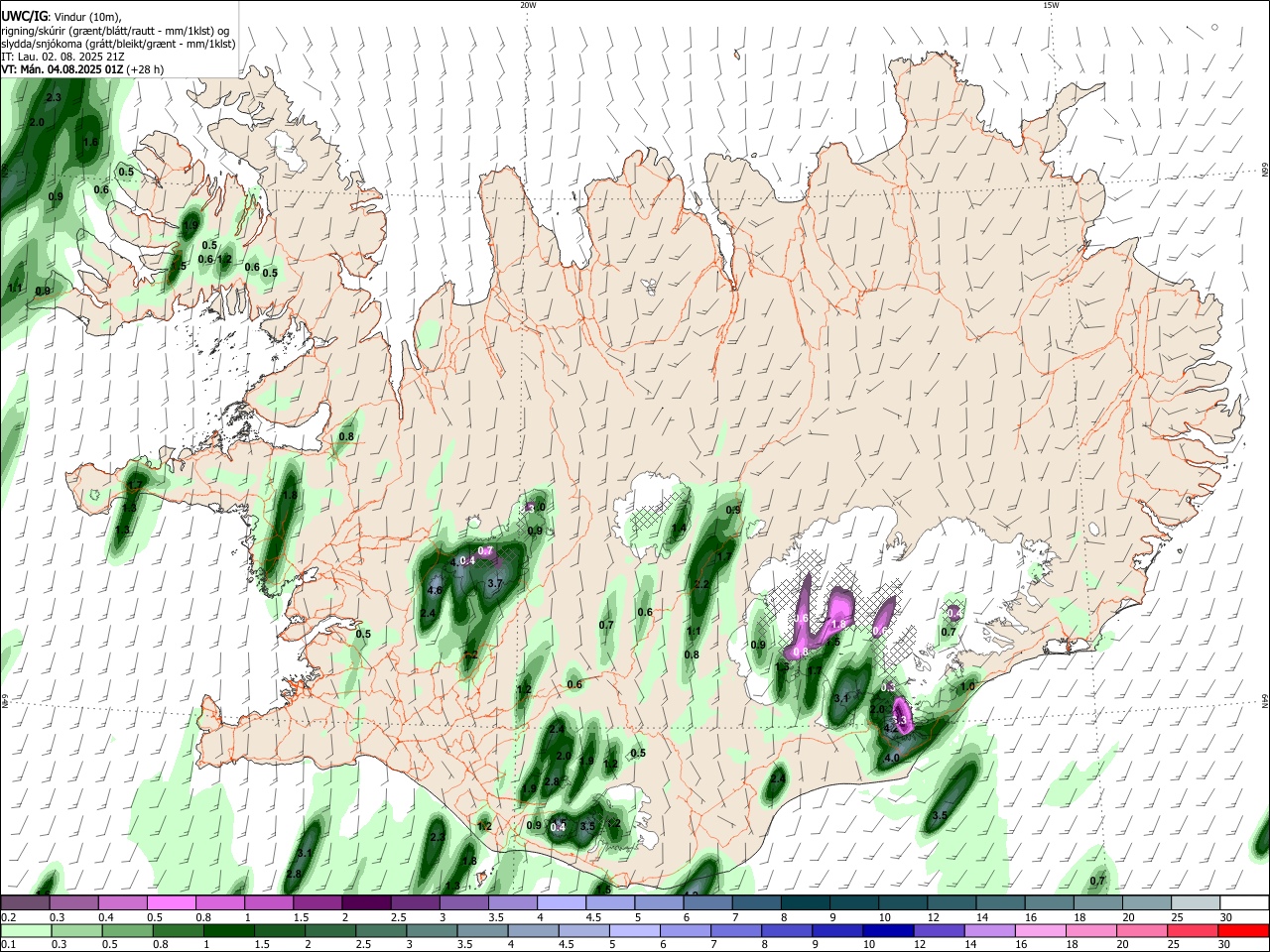
Task: Click the 1.3 precipitation value near Snæfellsnes
Action: coord(129,507)
